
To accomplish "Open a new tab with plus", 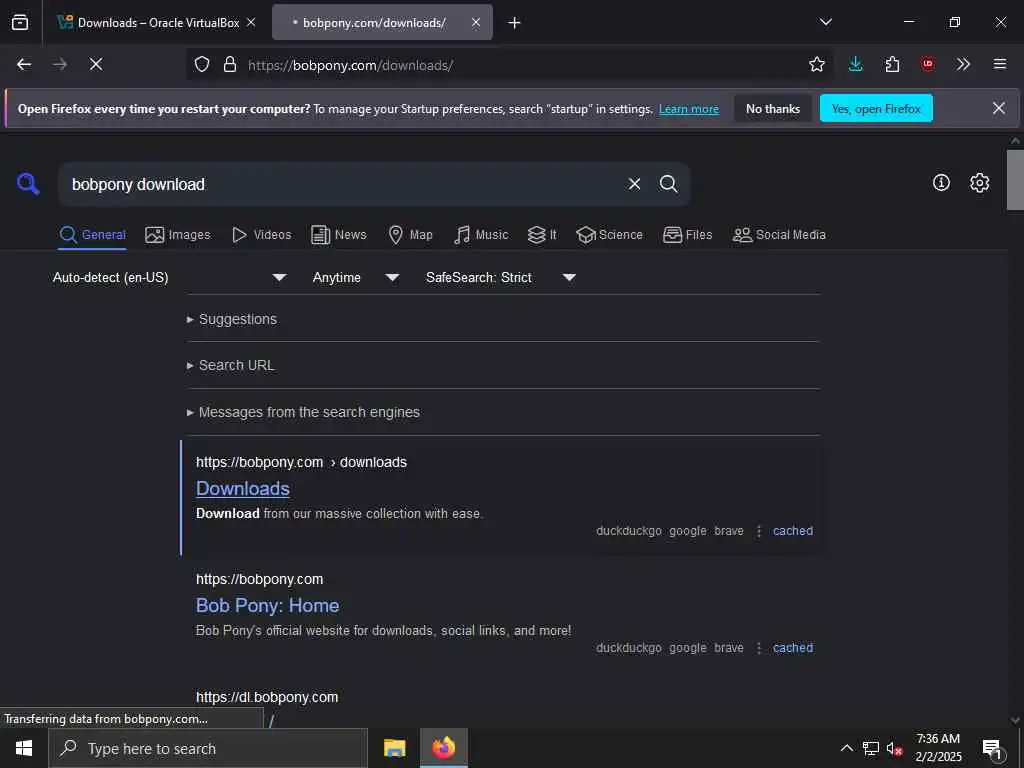I will tap(515, 23).
